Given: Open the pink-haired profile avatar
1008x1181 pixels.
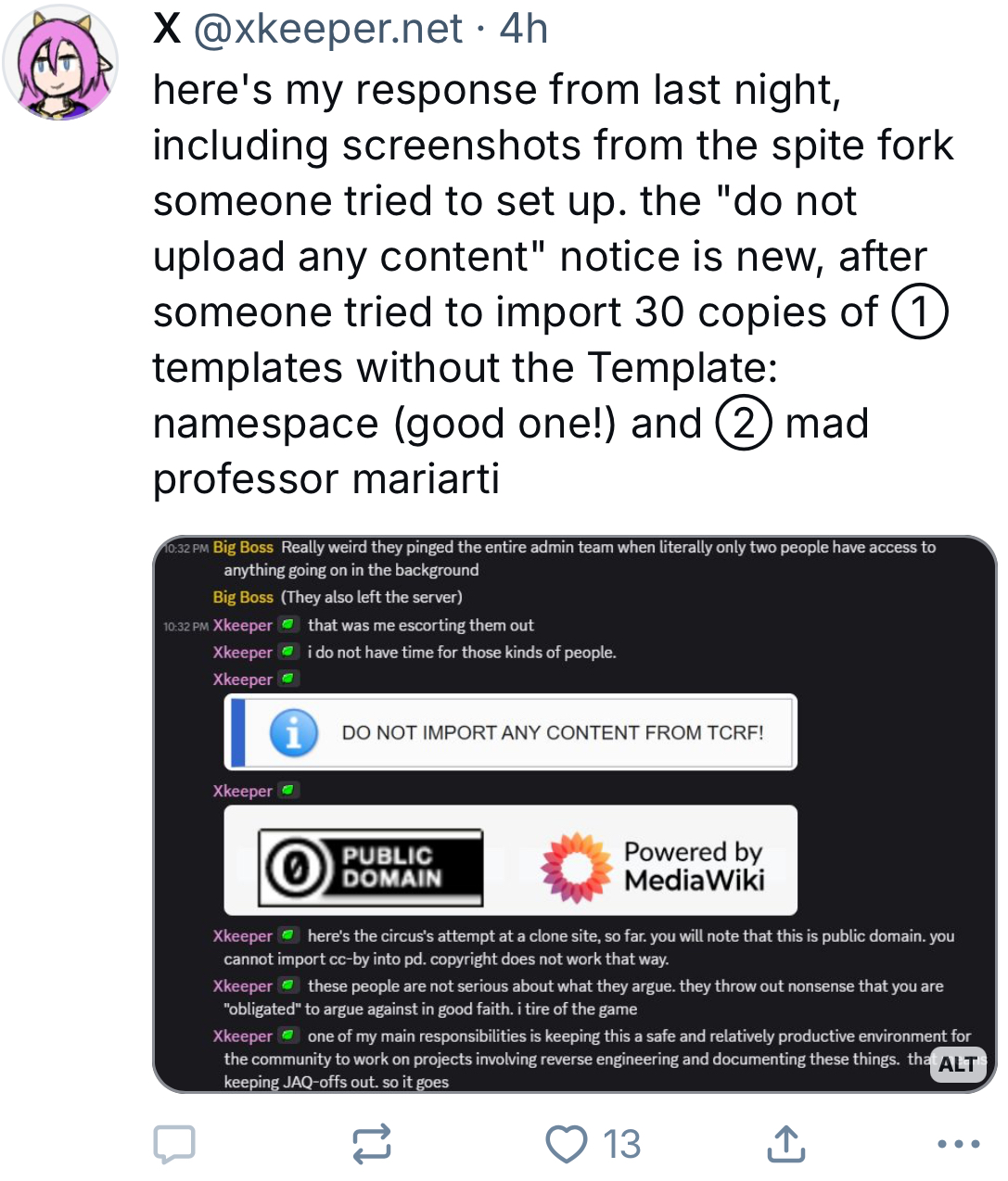Looking at the screenshot, I should coord(60,62).
